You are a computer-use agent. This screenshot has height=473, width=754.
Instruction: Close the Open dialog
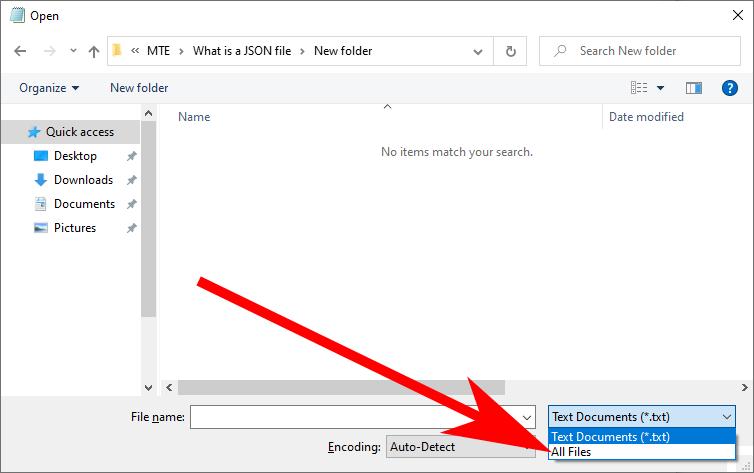pyautogui.click(x=738, y=15)
